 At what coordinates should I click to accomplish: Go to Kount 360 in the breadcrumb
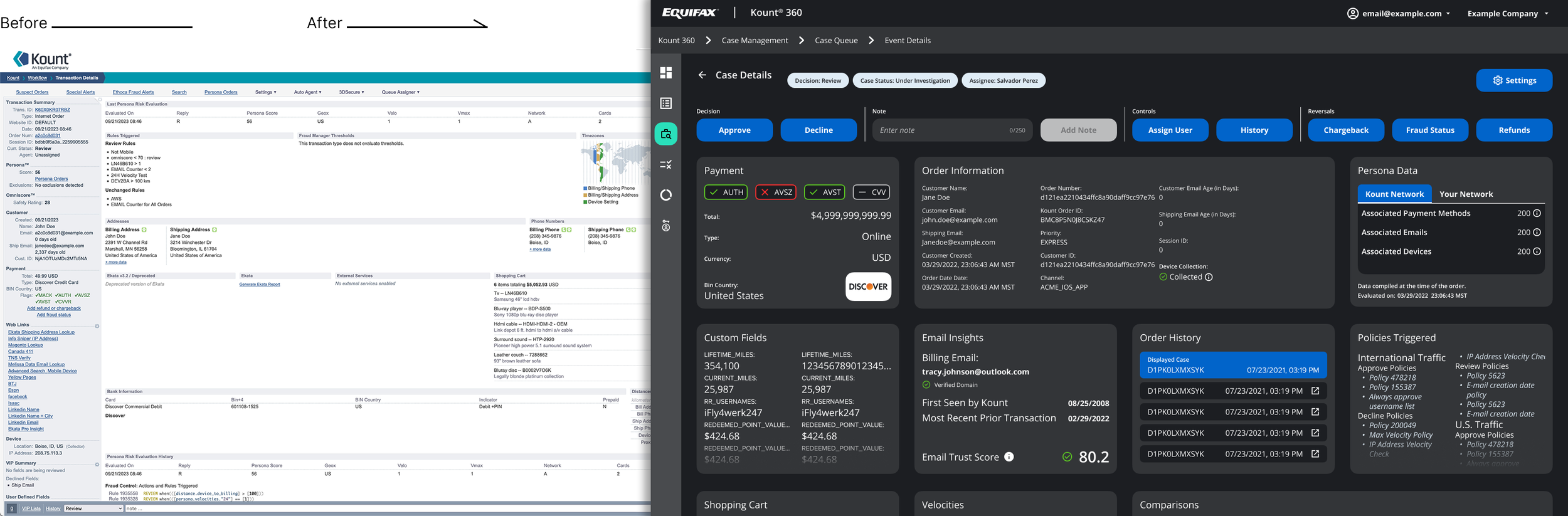(676, 40)
